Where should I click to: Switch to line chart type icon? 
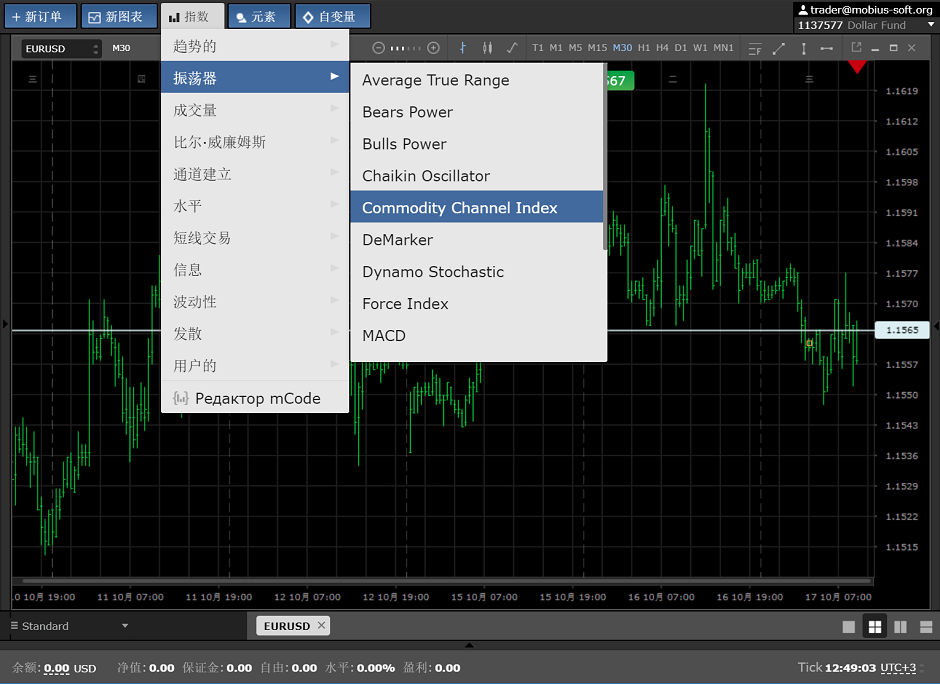click(512, 48)
